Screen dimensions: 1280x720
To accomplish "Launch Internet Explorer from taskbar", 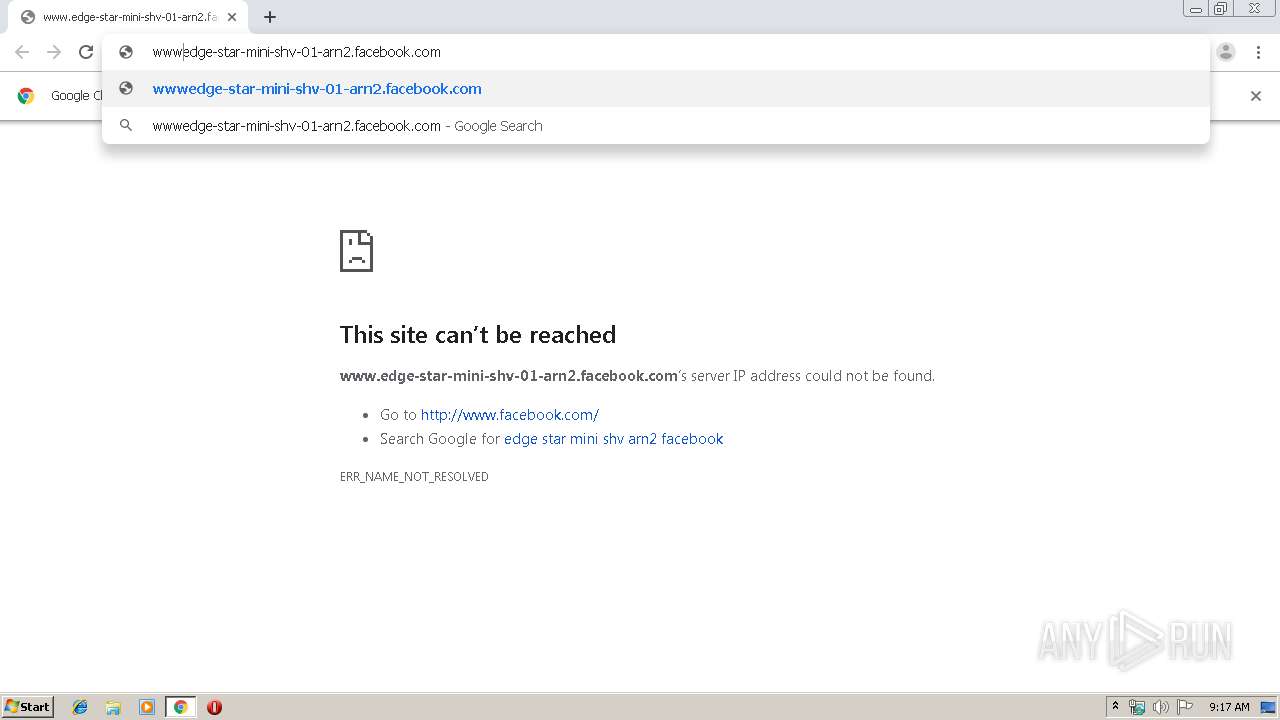I will coord(80,707).
